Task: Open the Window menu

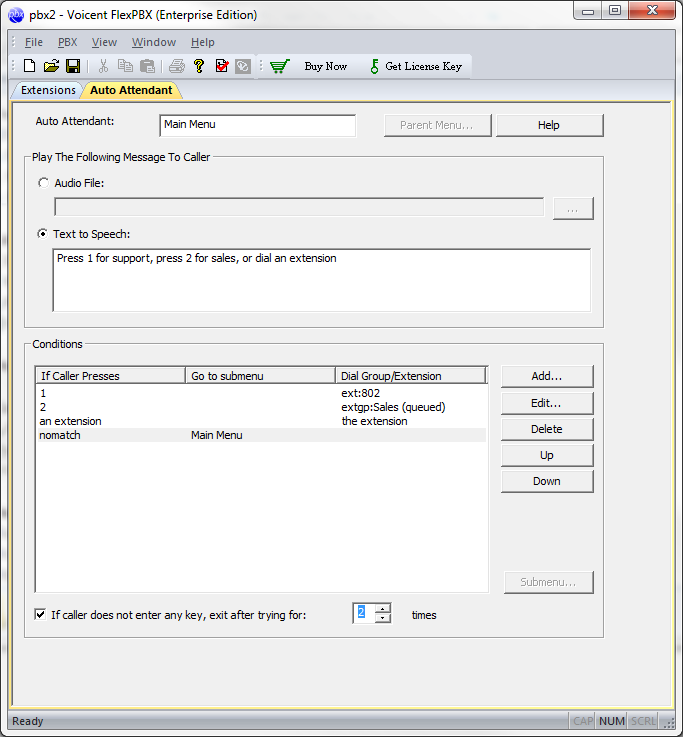Action: point(153,42)
